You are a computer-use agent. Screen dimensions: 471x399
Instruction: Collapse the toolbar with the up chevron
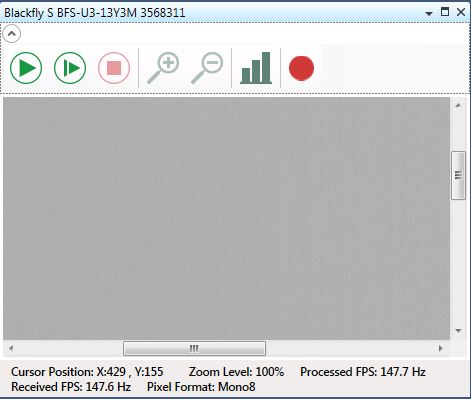pyautogui.click(x=12, y=34)
